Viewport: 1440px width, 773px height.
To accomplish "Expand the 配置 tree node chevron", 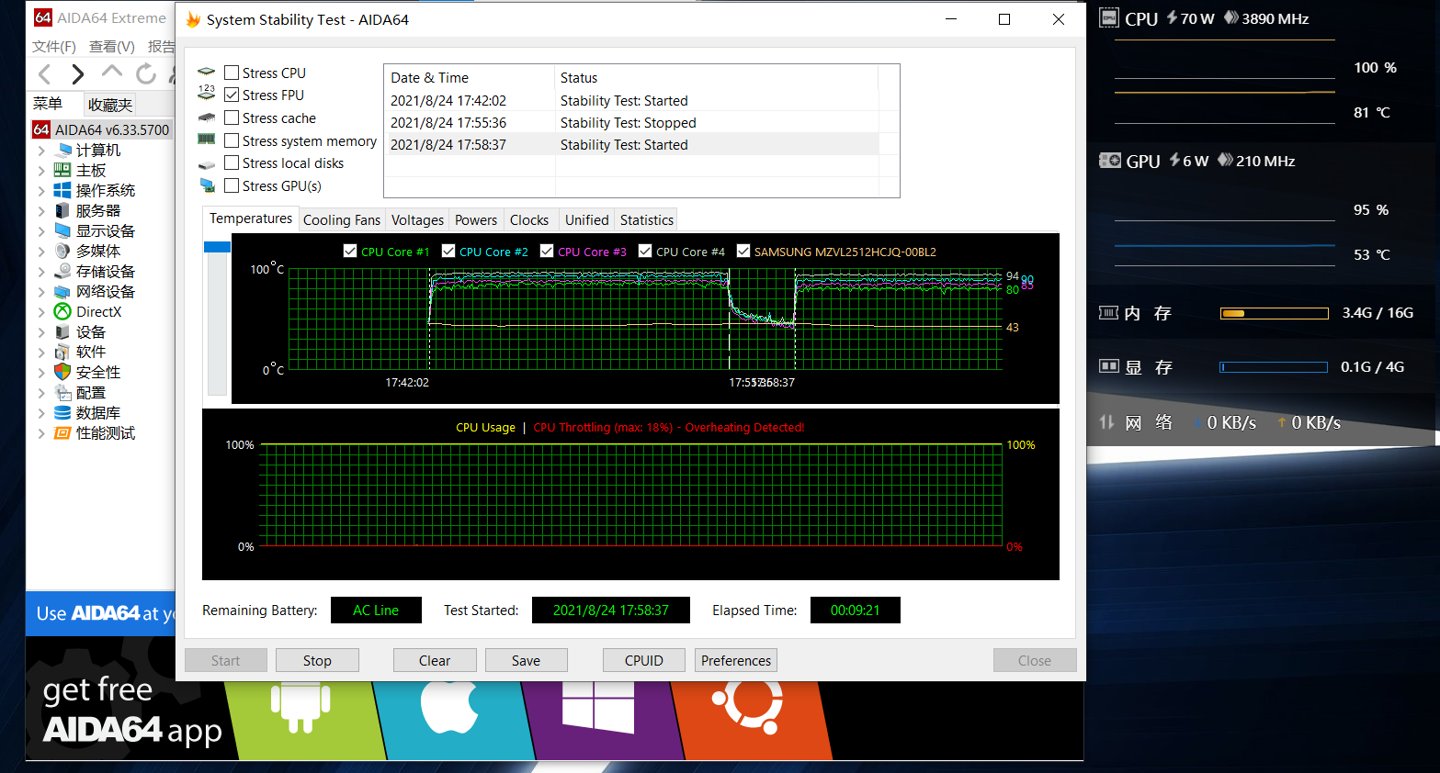I will pos(41,393).
